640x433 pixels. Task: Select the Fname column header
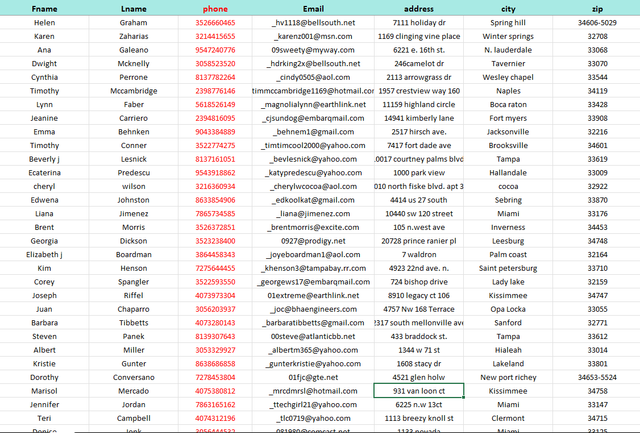coord(44,9)
